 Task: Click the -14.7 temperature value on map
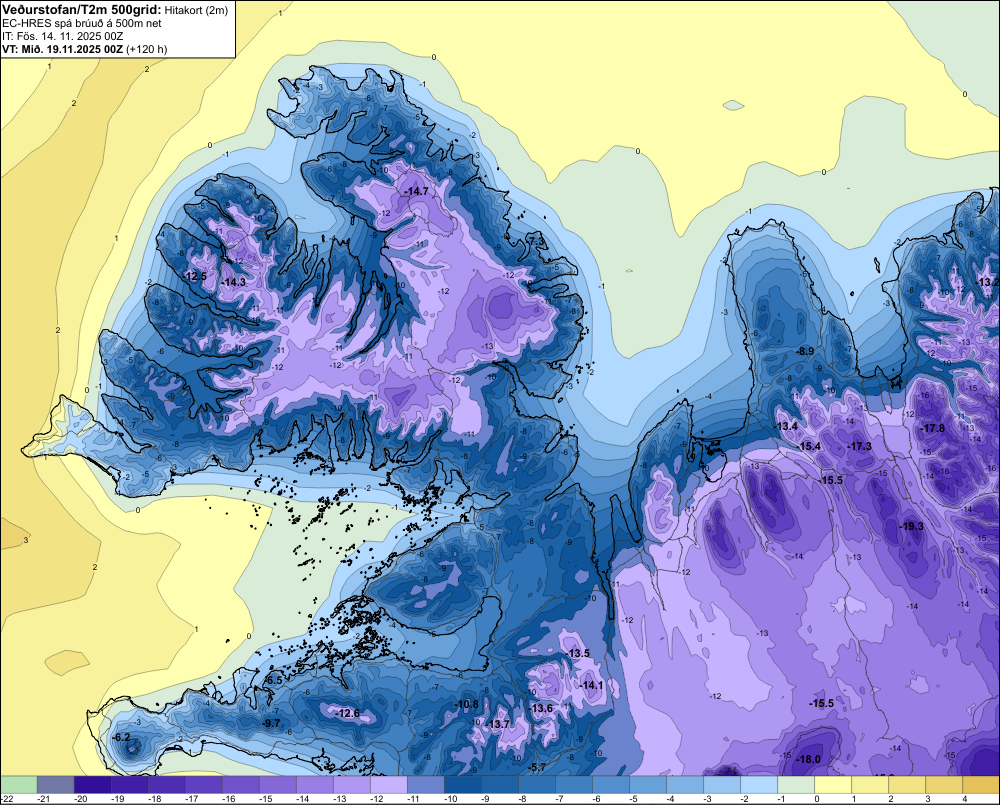(416, 191)
